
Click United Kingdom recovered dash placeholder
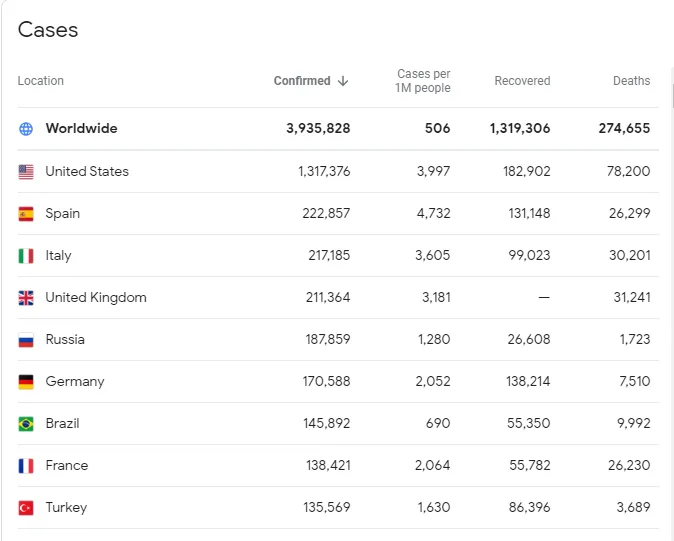click(544, 297)
